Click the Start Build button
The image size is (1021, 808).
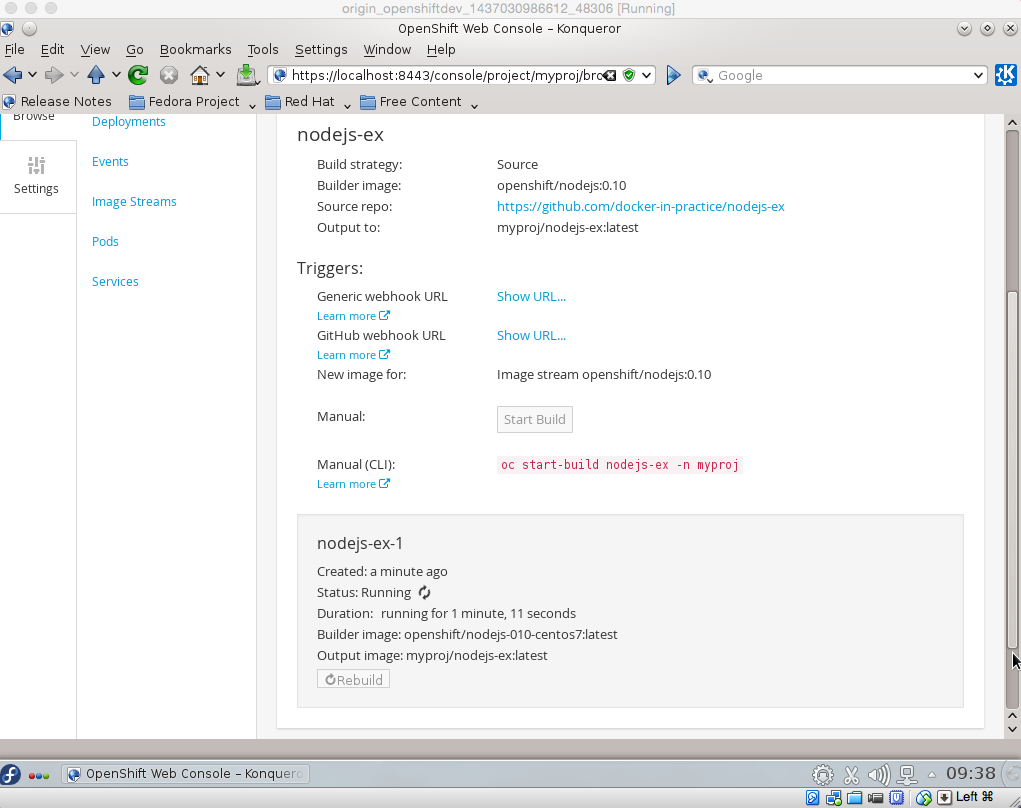click(535, 419)
